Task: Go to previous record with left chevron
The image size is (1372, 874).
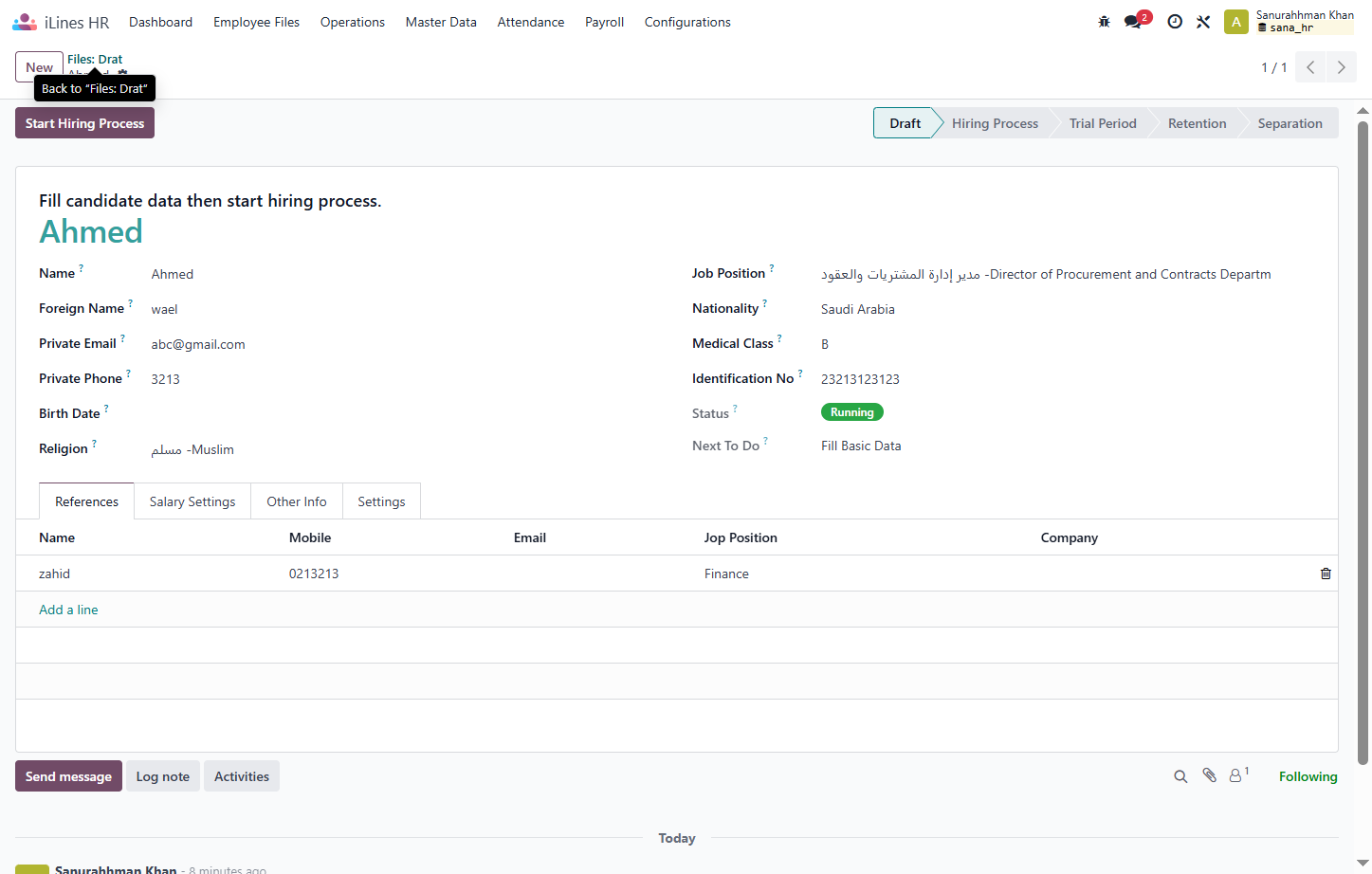Action: click(x=1310, y=67)
